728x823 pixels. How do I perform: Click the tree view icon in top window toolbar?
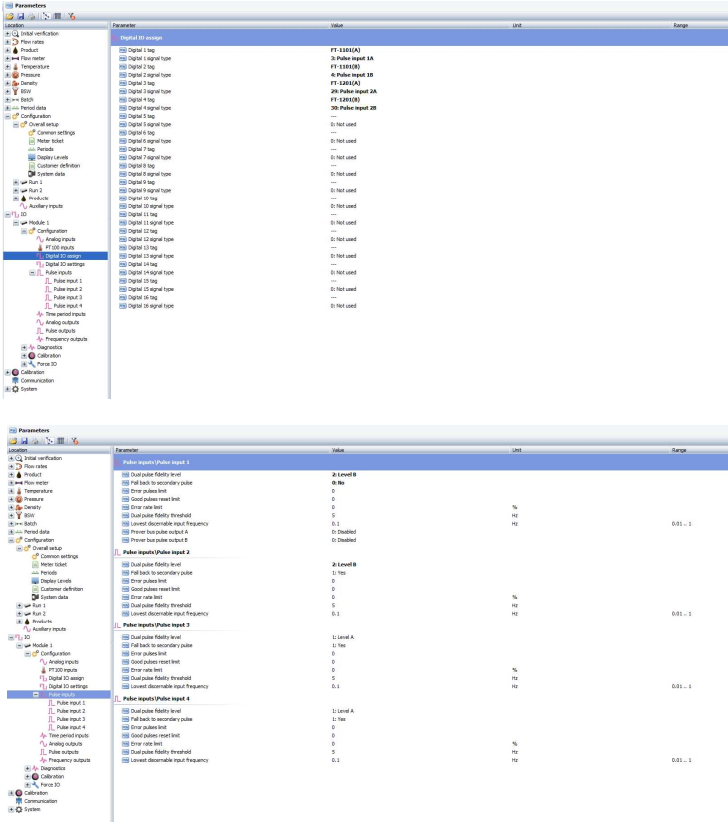click(x=46, y=16)
